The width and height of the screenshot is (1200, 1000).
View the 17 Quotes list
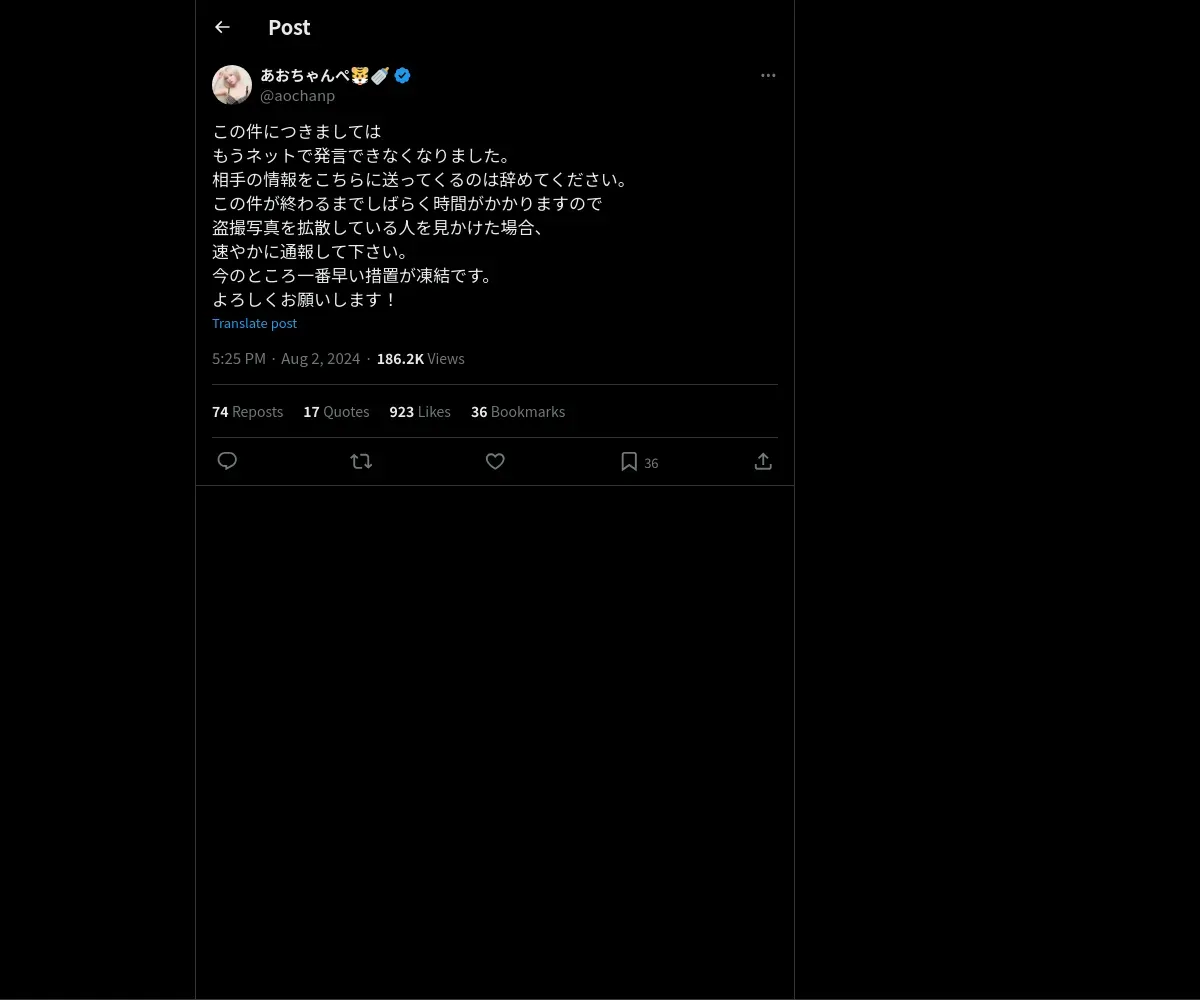(336, 412)
